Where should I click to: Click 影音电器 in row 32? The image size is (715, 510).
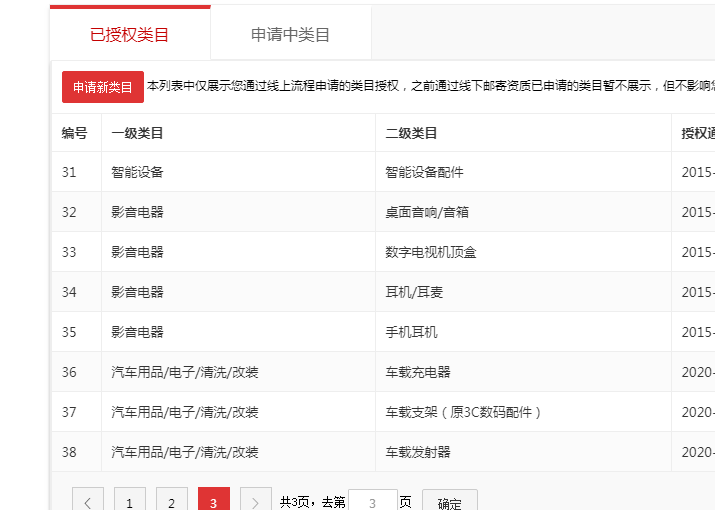pos(137,212)
